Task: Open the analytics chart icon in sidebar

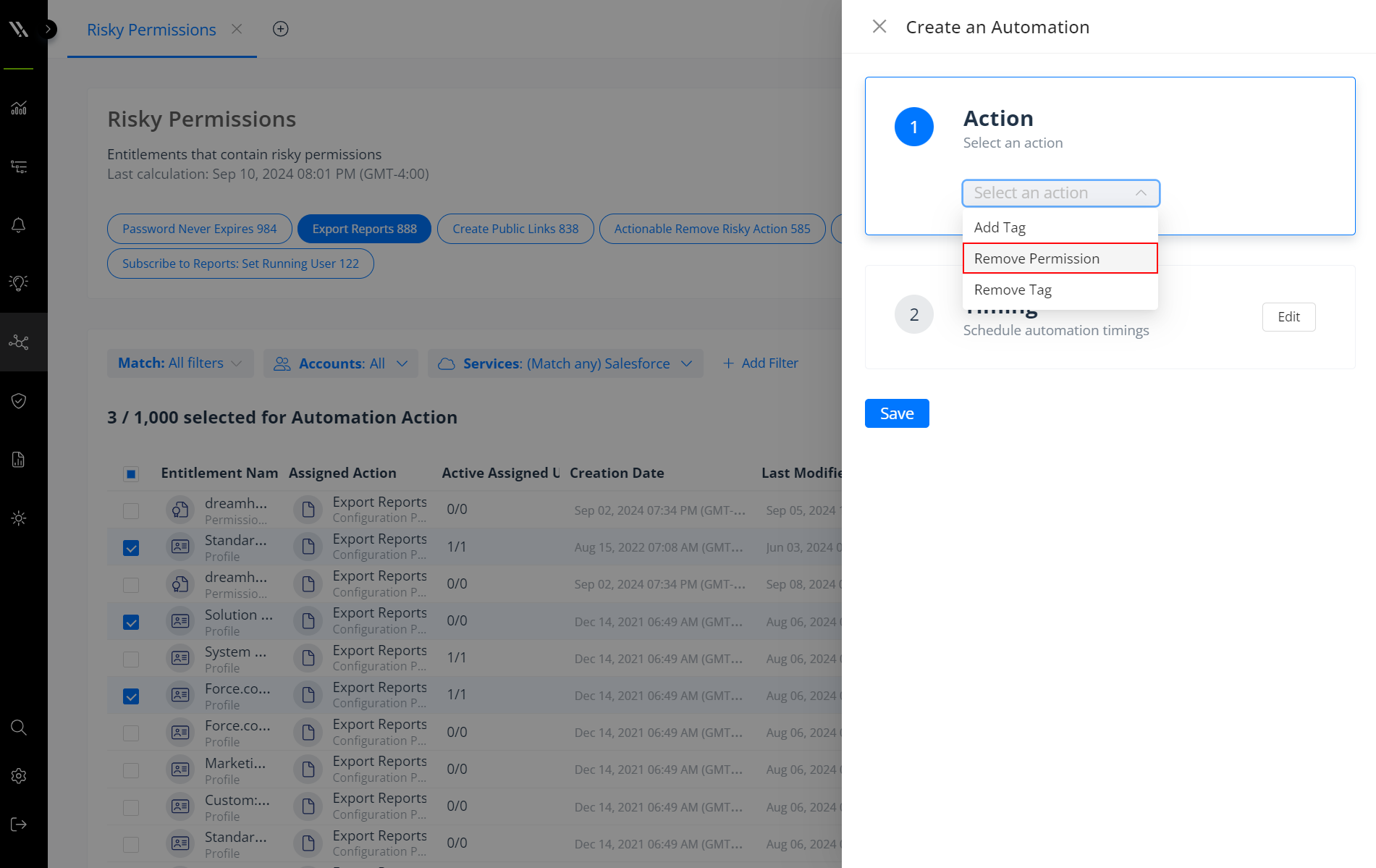Action: click(x=19, y=109)
